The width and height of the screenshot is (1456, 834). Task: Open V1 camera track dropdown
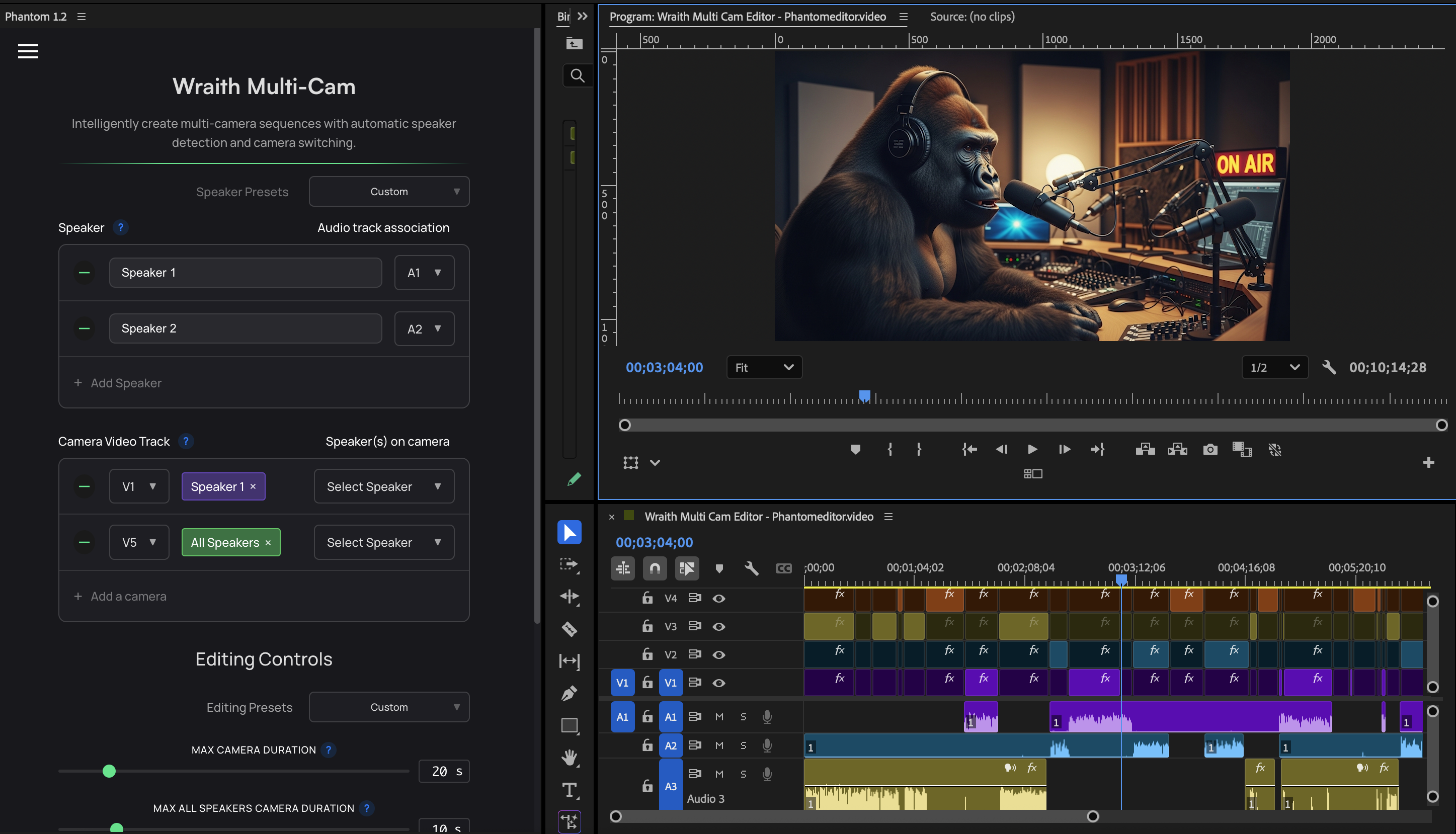139,486
